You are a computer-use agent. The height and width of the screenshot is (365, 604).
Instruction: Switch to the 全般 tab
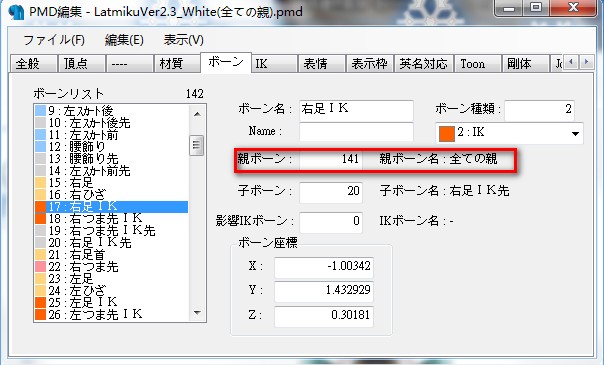tap(34, 64)
